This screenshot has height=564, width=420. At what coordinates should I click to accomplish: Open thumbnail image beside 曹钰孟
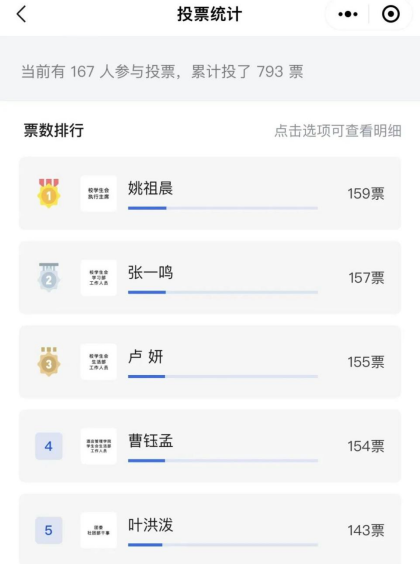pos(99,446)
